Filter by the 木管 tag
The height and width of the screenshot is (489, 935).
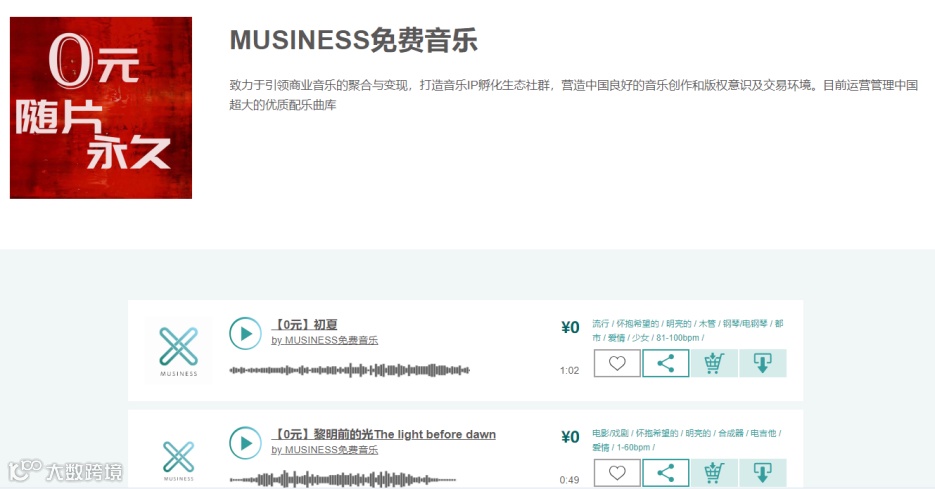point(707,323)
